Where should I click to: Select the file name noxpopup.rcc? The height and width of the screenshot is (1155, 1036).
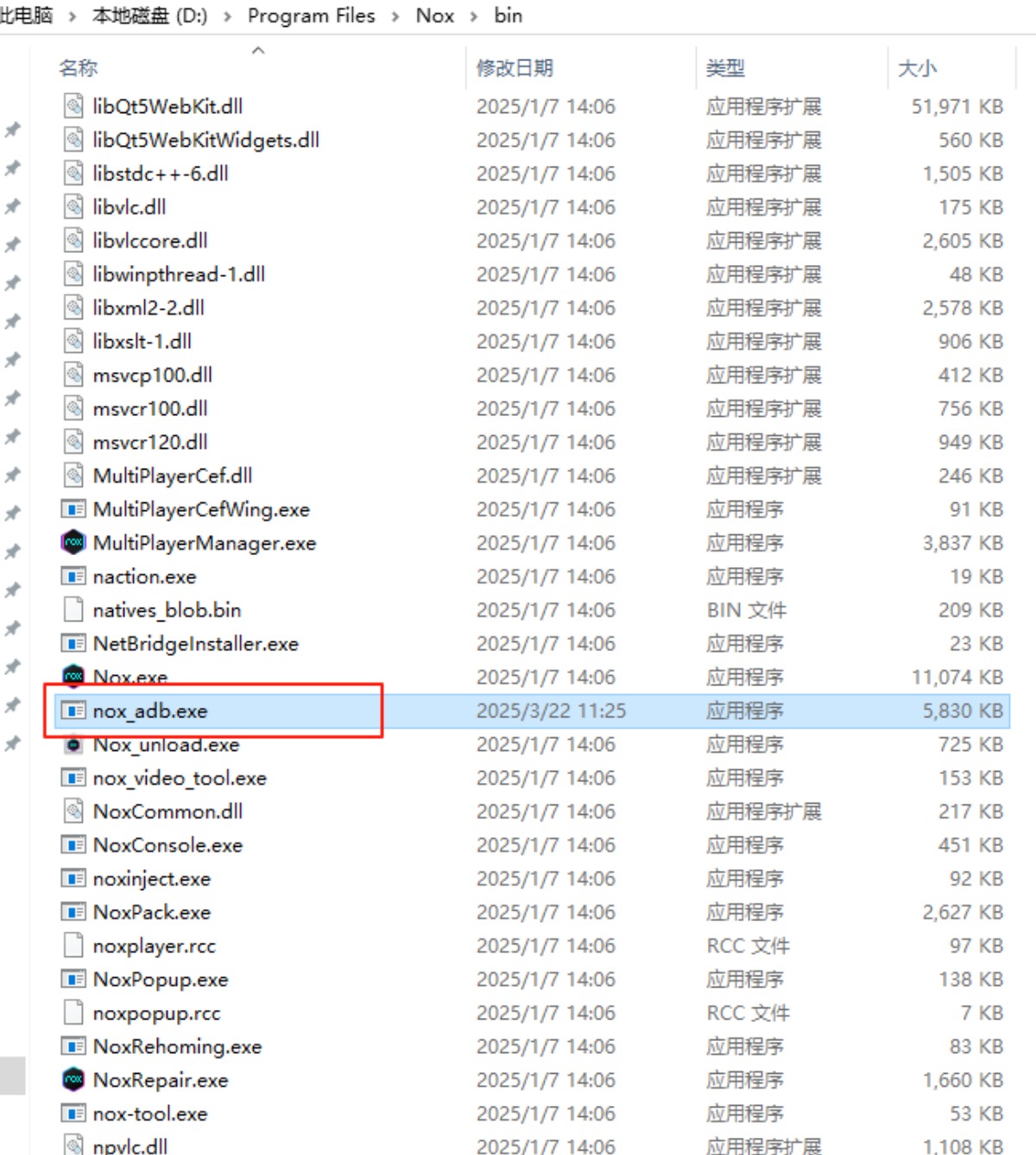pos(157,1013)
